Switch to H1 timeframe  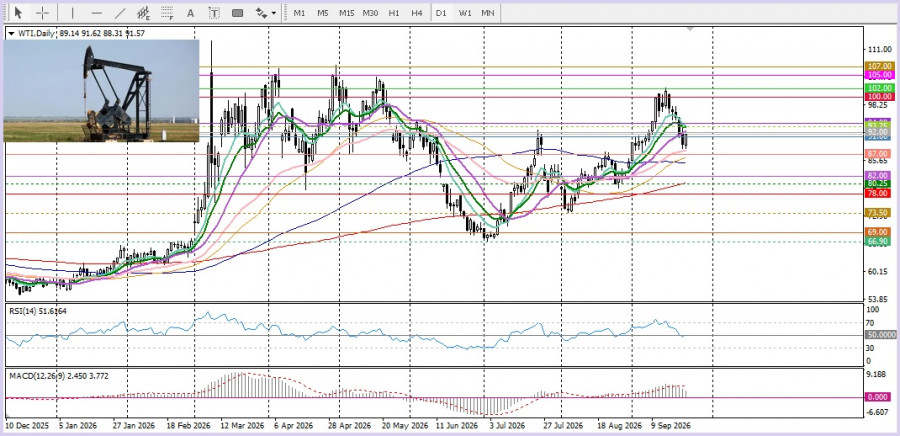tap(394, 13)
